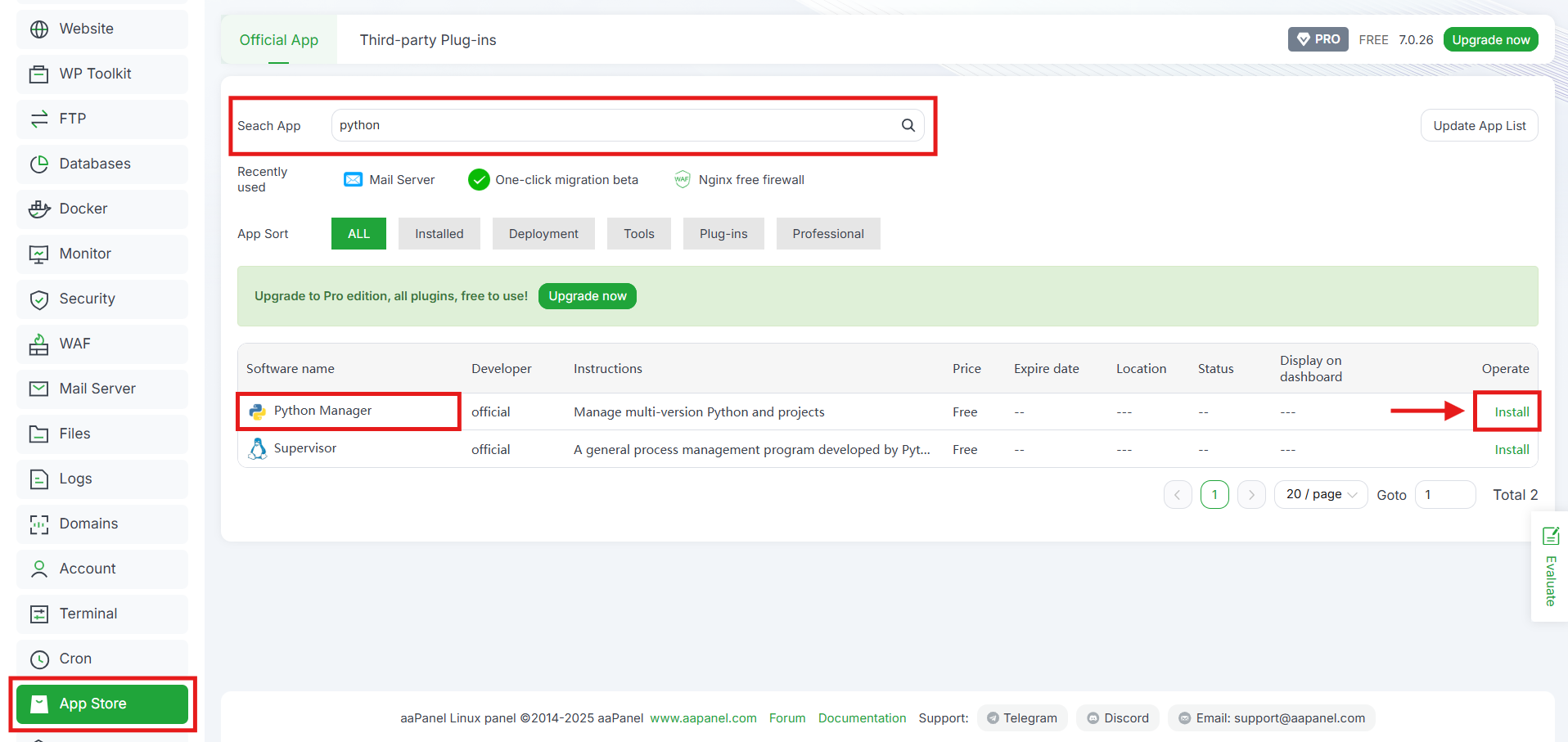Click Upgrade now button in top bar
This screenshot has width=1568, height=742.
click(1491, 39)
